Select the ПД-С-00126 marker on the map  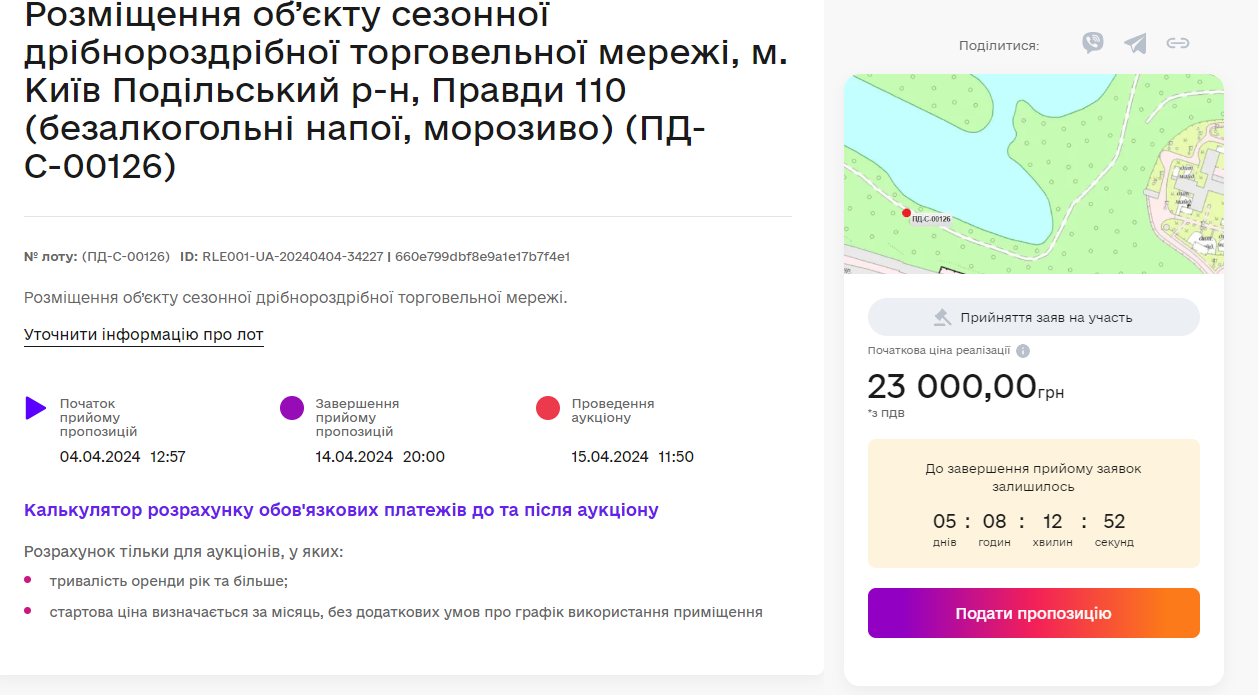905,213
